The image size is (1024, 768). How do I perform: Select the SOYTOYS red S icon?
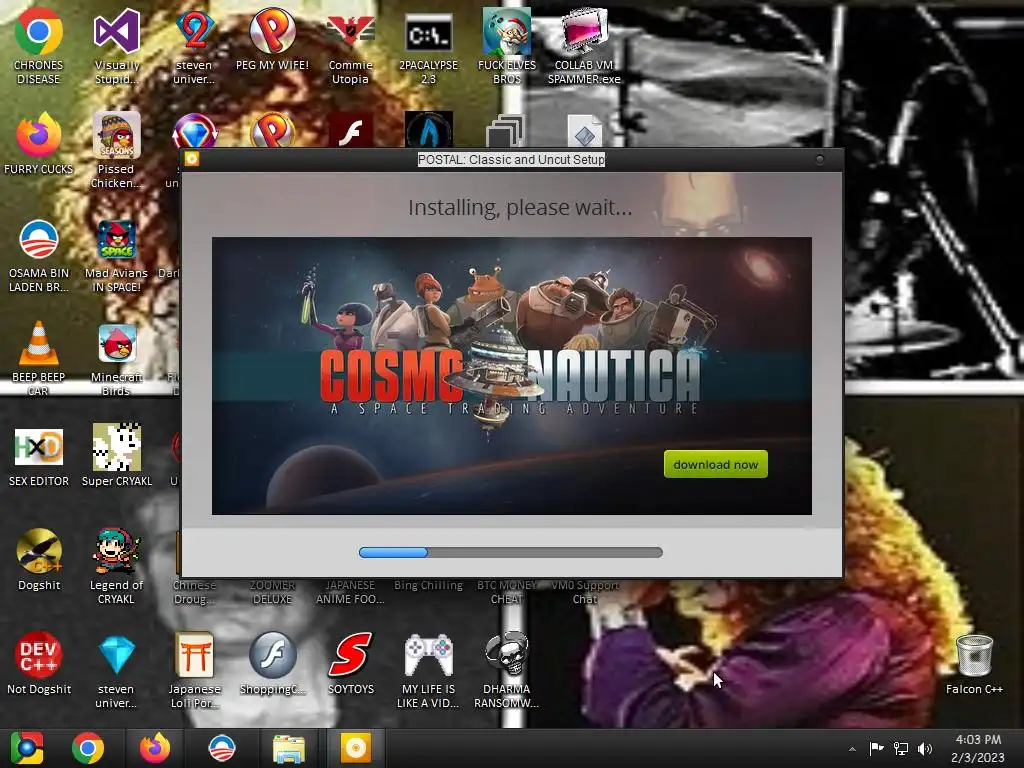point(351,664)
